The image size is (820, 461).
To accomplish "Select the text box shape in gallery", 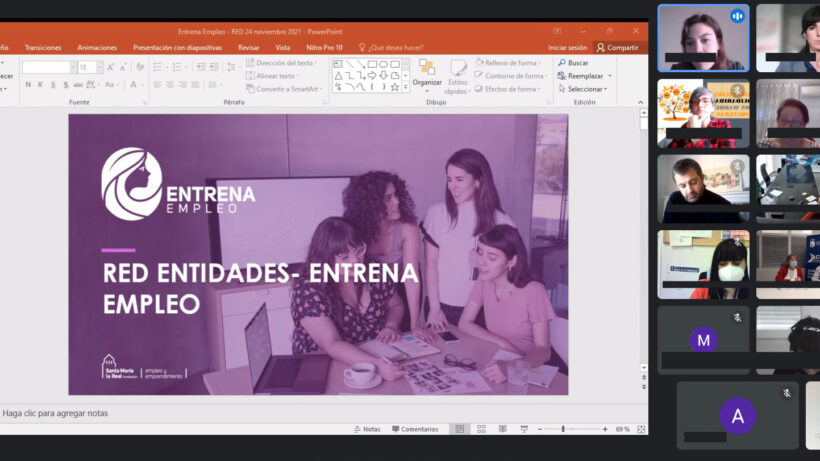I will click(338, 64).
